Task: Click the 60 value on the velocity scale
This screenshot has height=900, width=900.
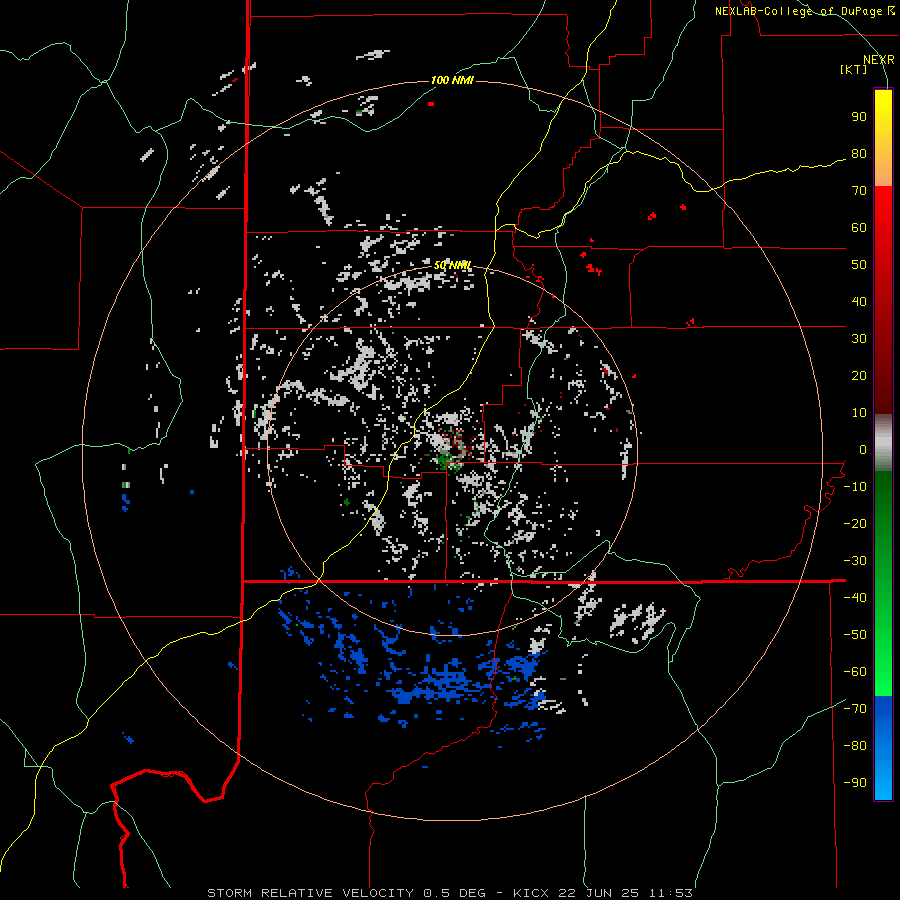Action: click(x=859, y=228)
